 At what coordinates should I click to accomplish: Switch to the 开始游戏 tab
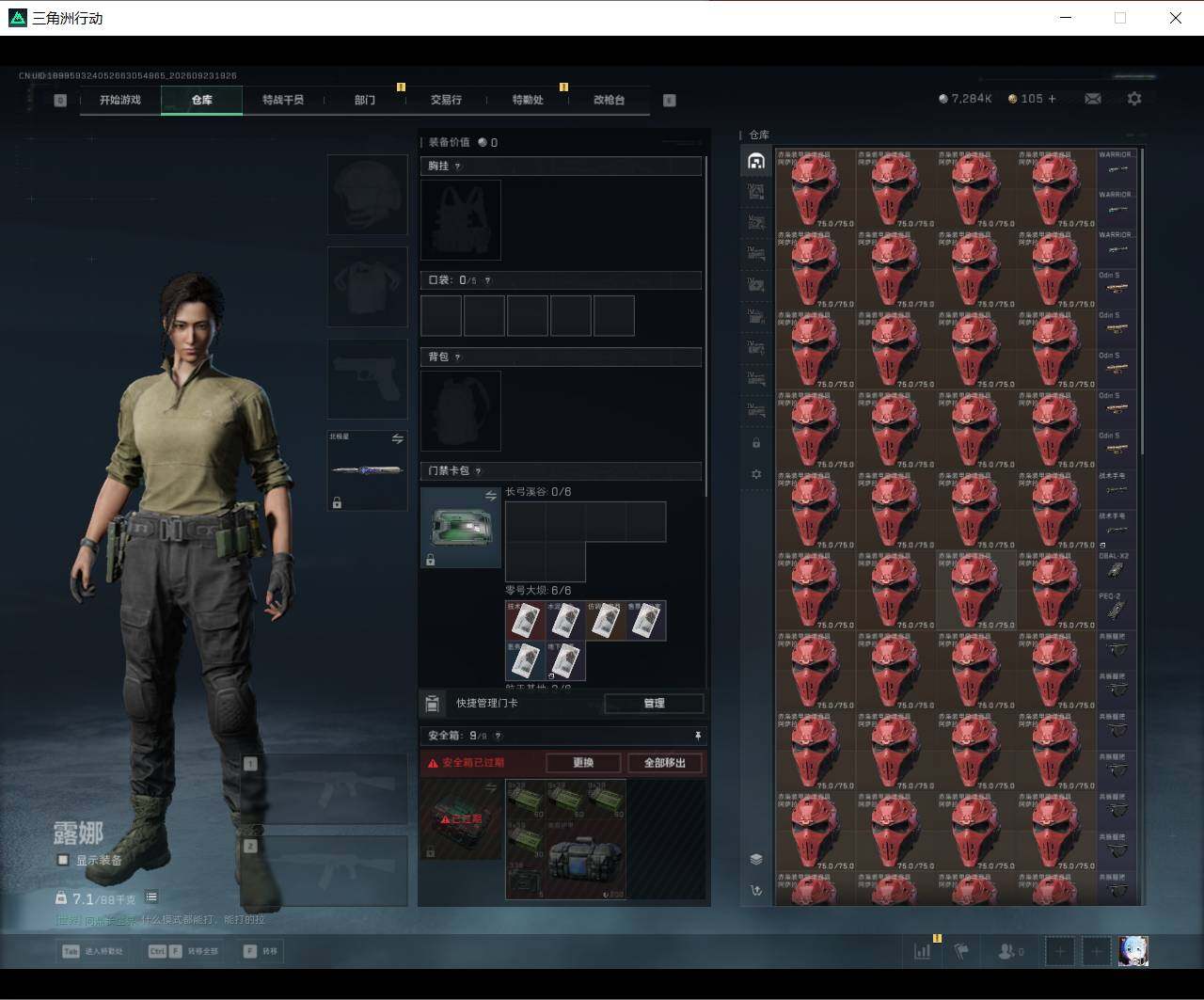point(120,100)
